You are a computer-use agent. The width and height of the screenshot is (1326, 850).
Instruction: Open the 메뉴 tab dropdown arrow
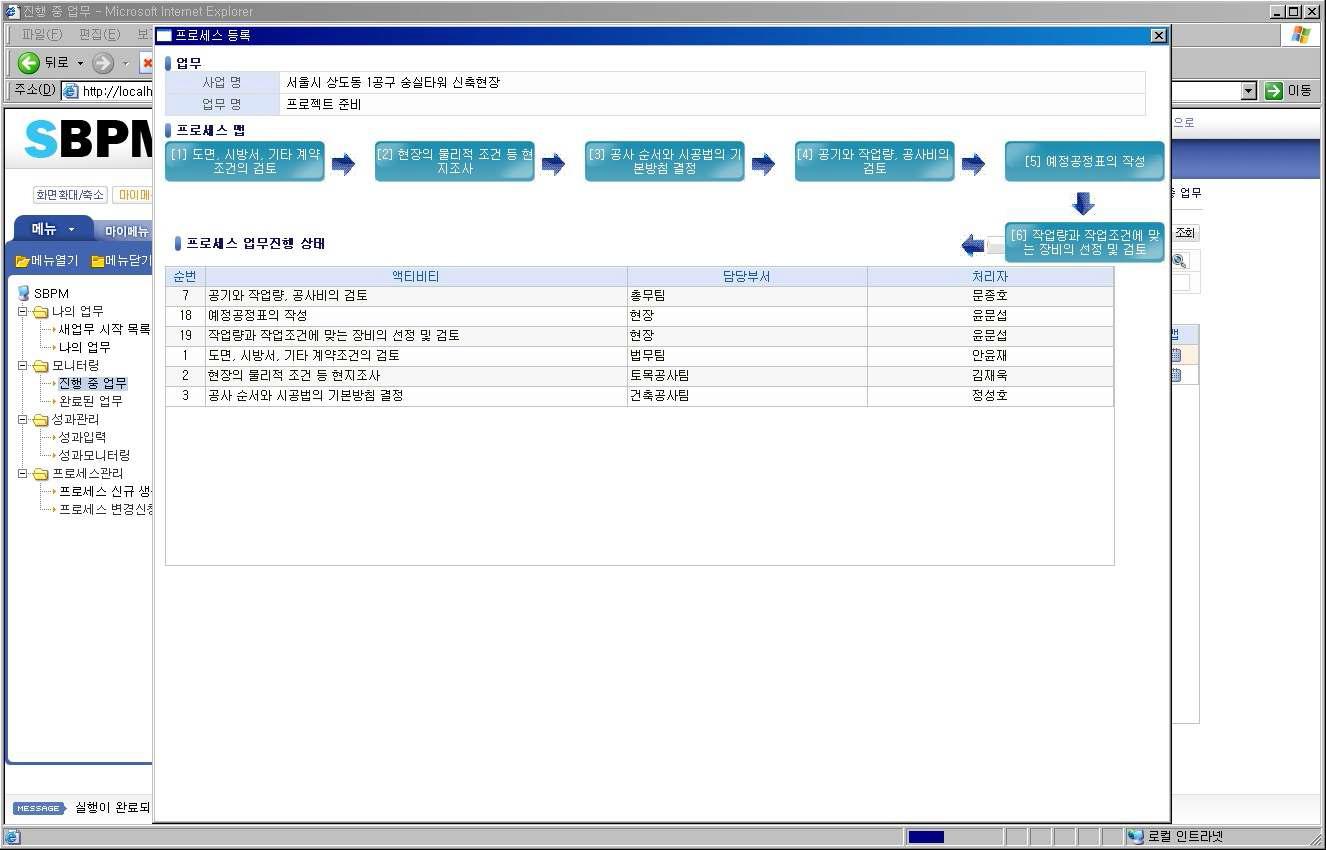point(72,230)
